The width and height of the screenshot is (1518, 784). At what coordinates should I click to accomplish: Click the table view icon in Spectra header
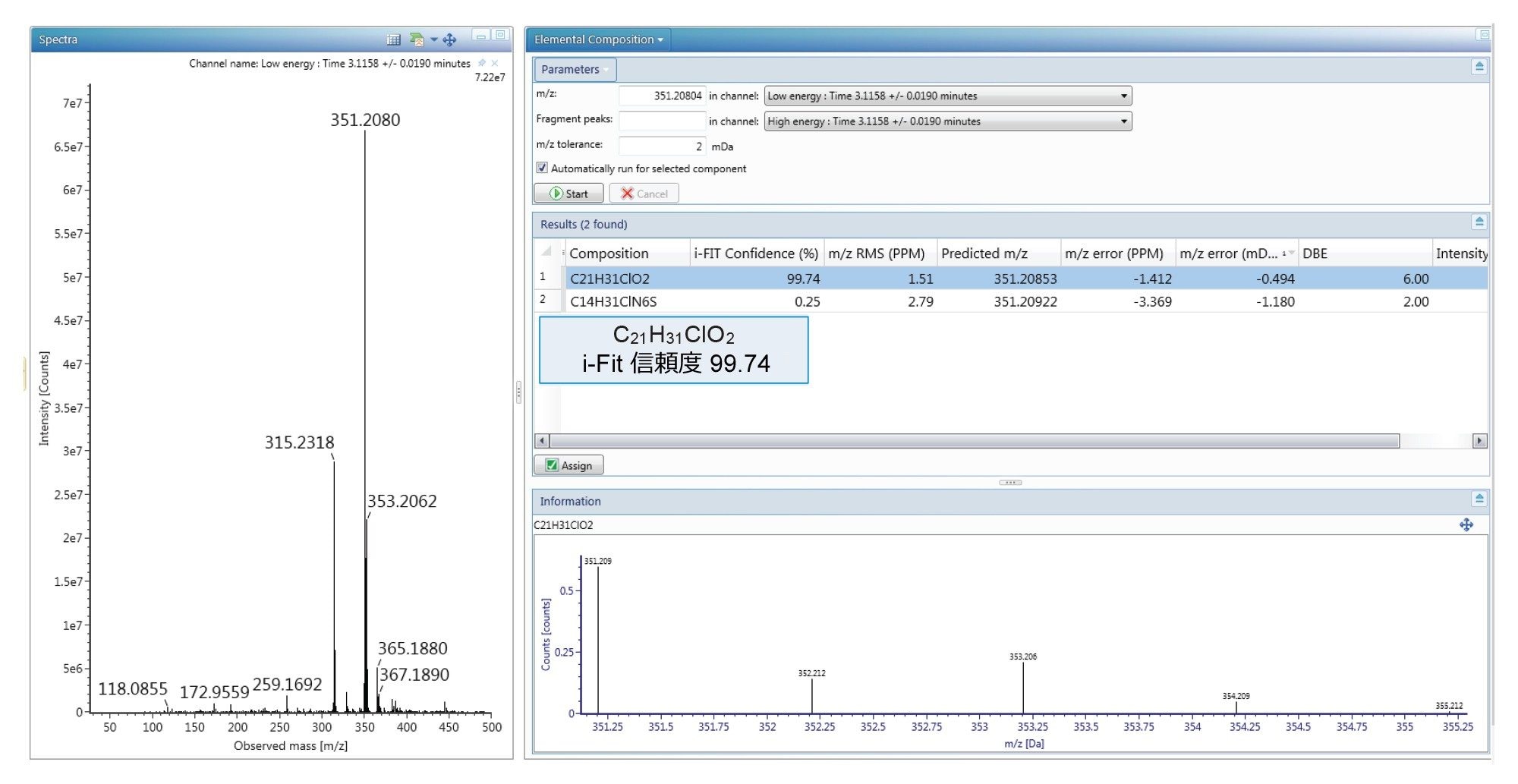[393, 39]
